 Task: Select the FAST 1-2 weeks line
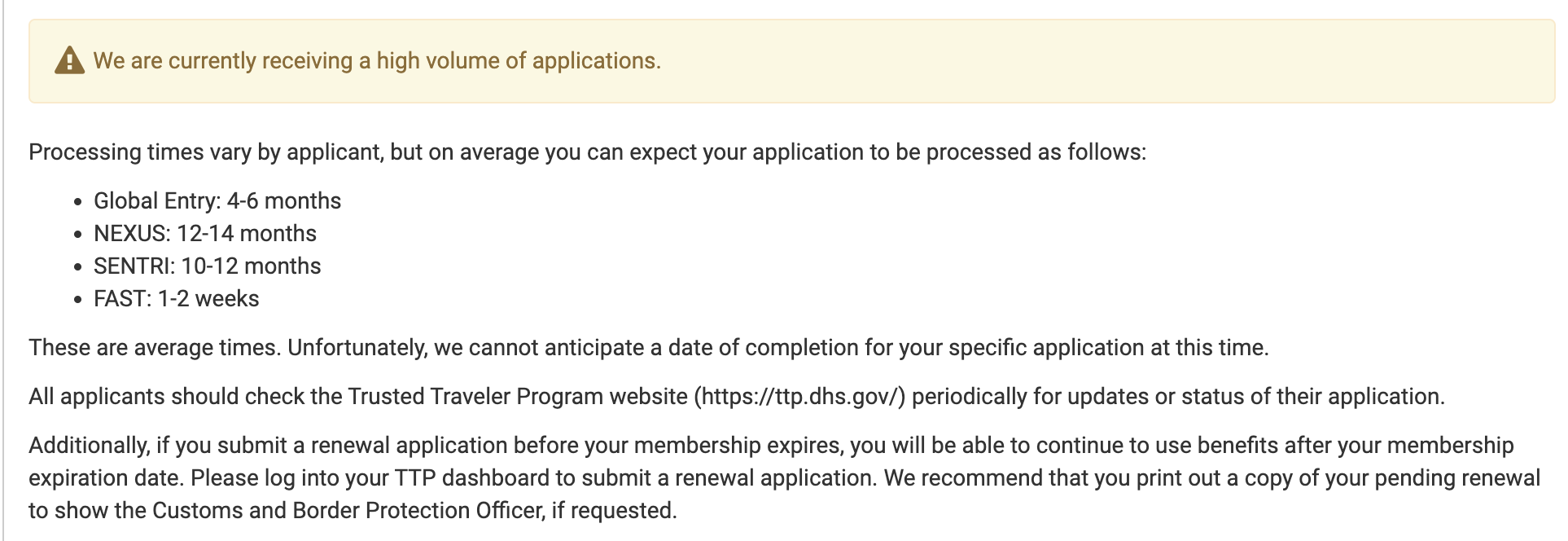177,299
